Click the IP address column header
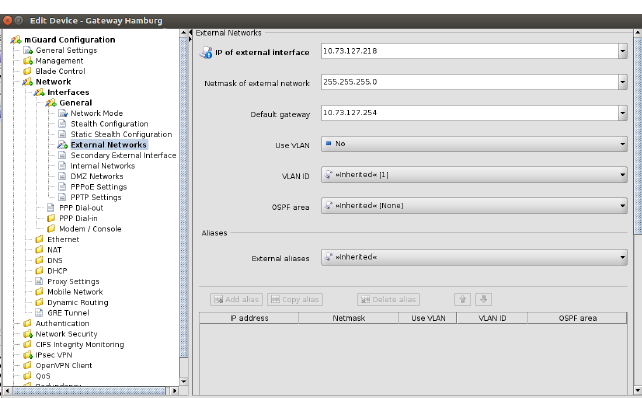Screen dimensions: 642x398 tap(249, 318)
